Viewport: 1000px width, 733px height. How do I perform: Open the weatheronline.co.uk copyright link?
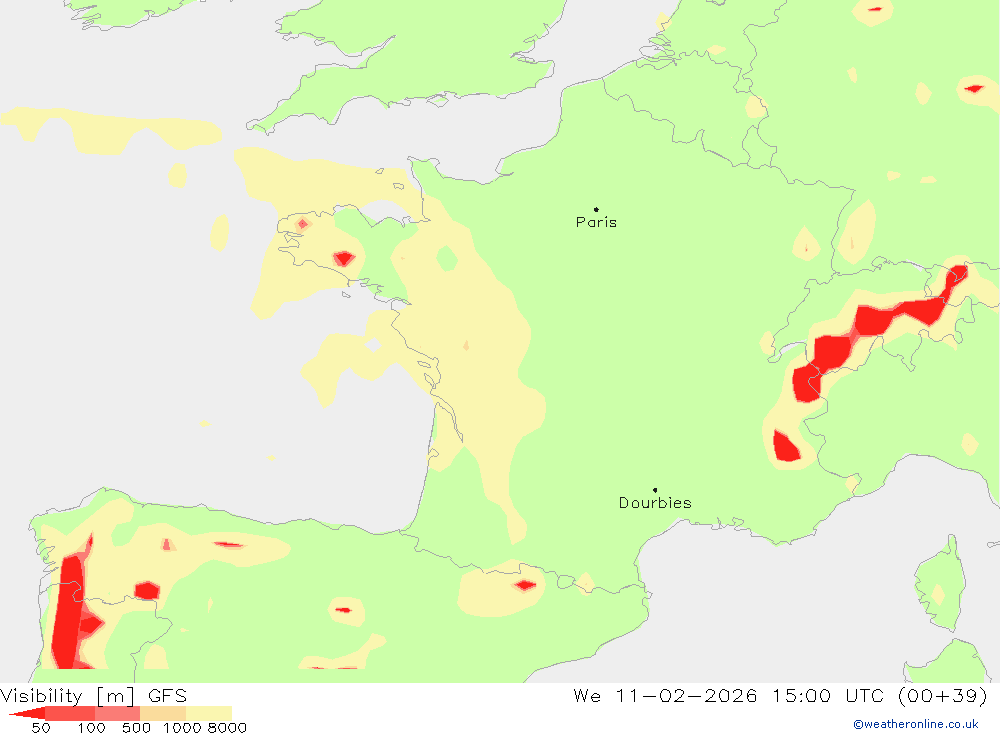[x=916, y=724]
